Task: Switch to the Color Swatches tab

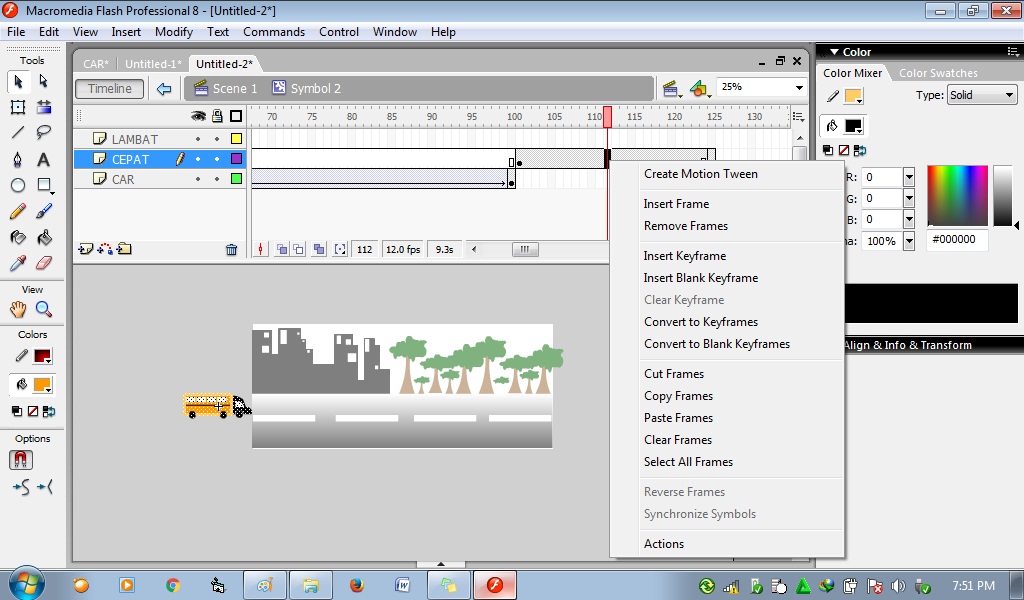Action: [938, 72]
